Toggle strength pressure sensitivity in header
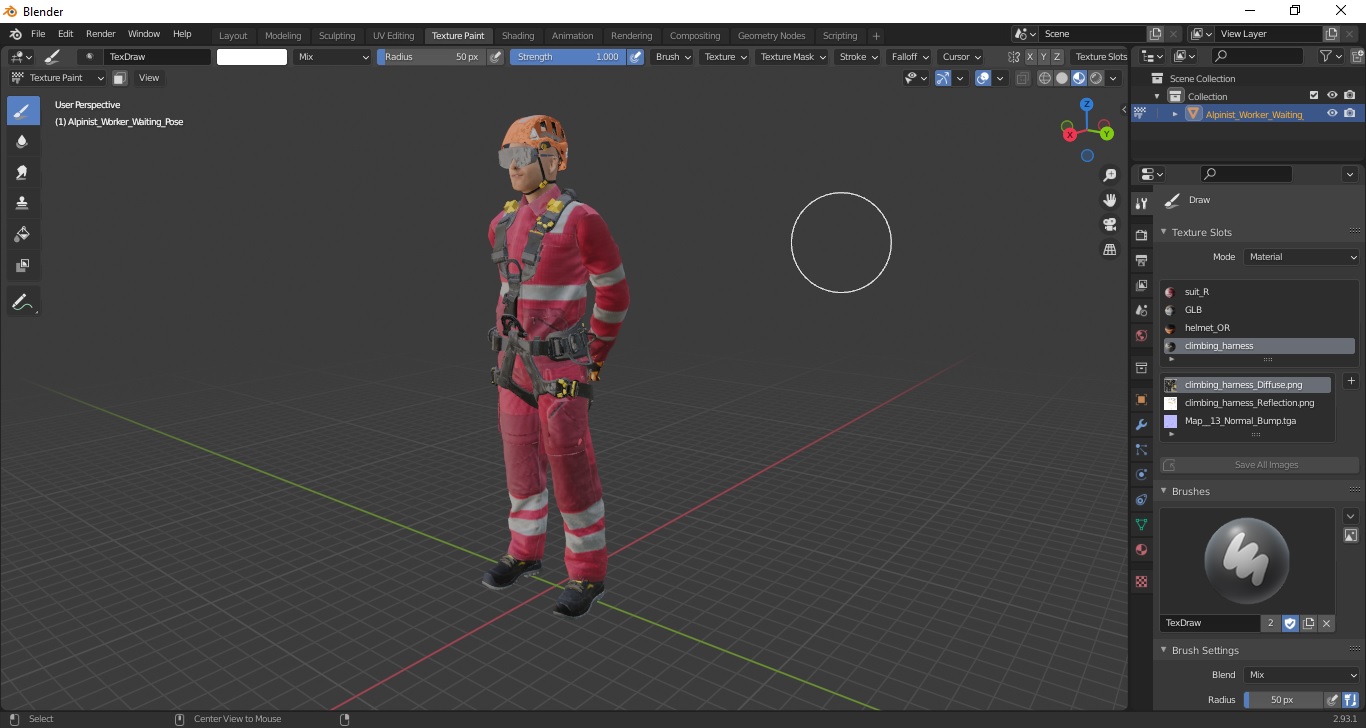 pyautogui.click(x=635, y=57)
